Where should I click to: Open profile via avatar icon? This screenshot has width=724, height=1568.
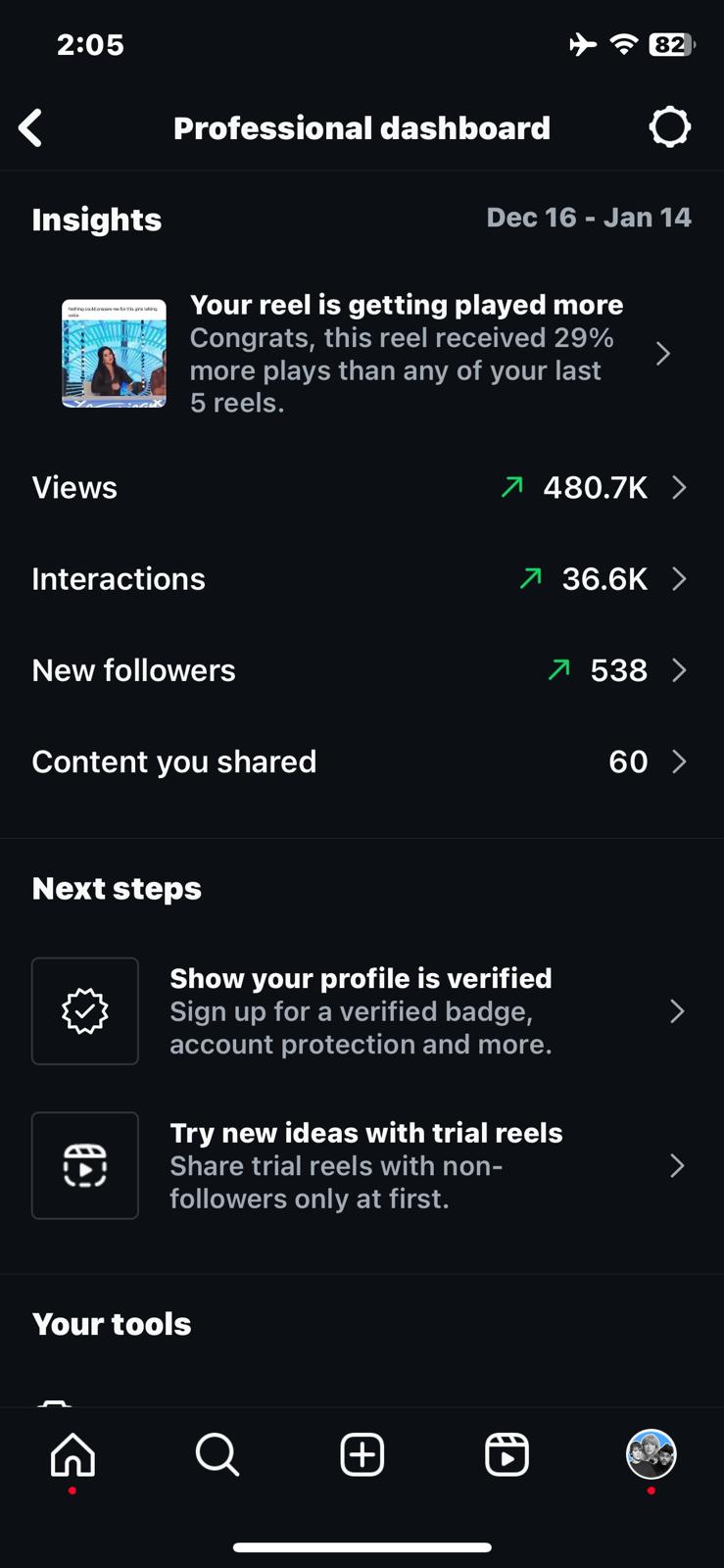652,1454
